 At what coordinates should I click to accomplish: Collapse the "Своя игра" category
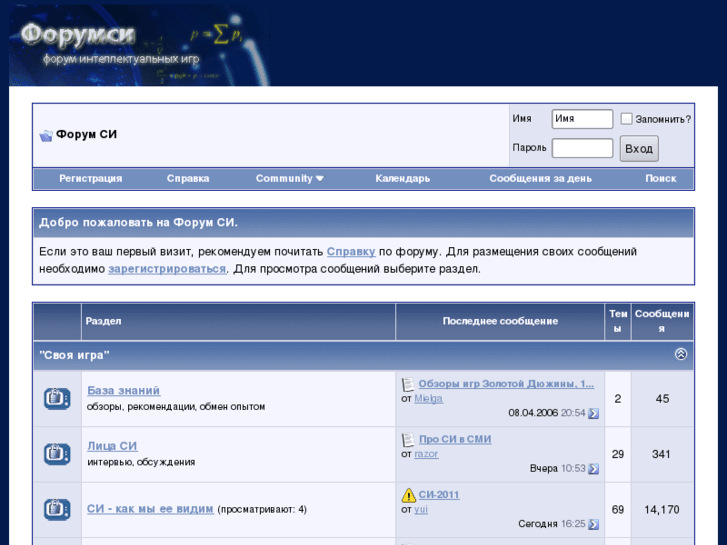pyautogui.click(x=681, y=354)
